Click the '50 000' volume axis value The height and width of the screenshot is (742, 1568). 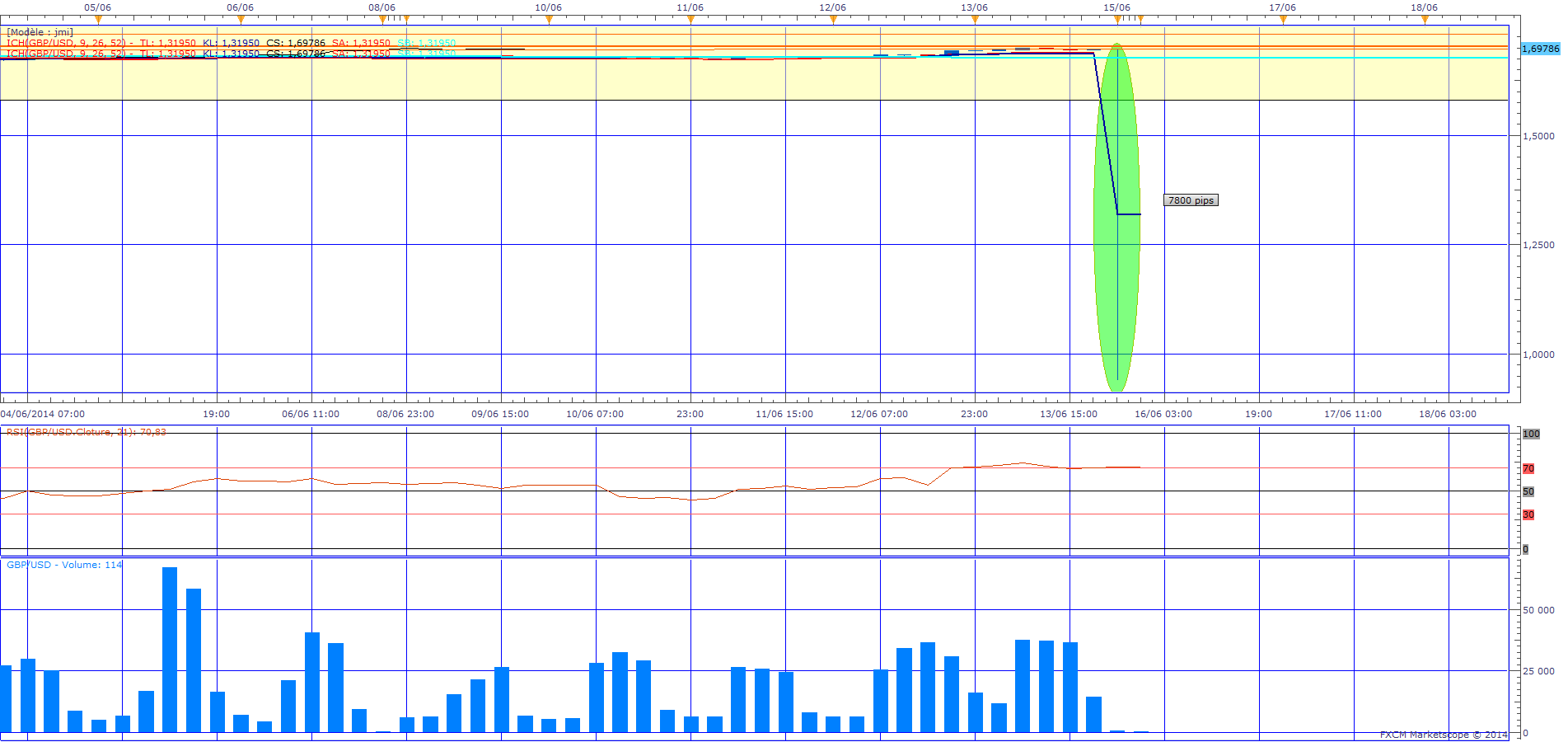(x=1538, y=610)
